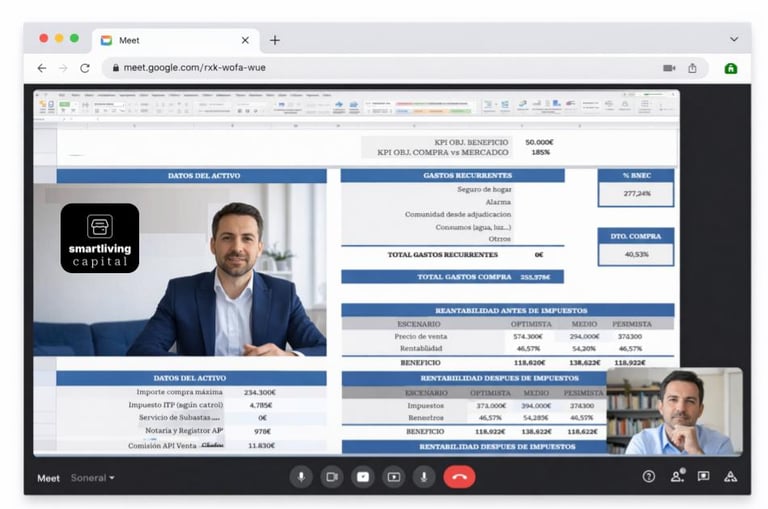The width and height of the screenshot is (768, 509).
Task: Select the 574.300€ cell
Action: tap(528, 337)
